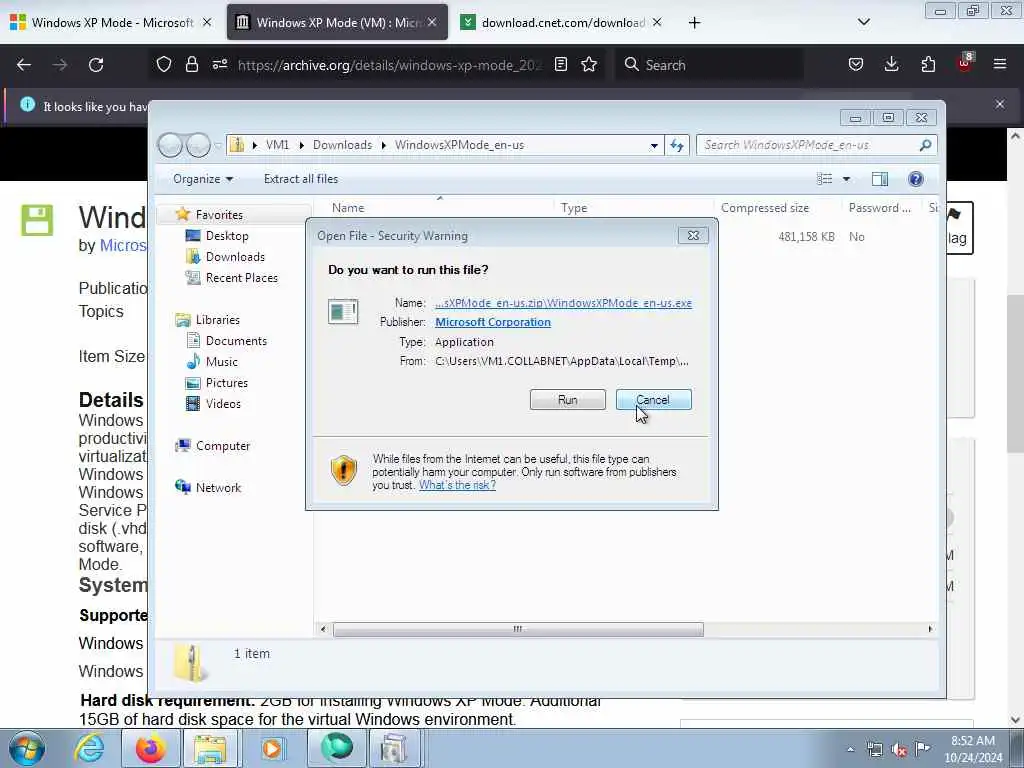Screen dimensions: 1024x768
Task: Open the Pictures library
Action: coord(227,383)
